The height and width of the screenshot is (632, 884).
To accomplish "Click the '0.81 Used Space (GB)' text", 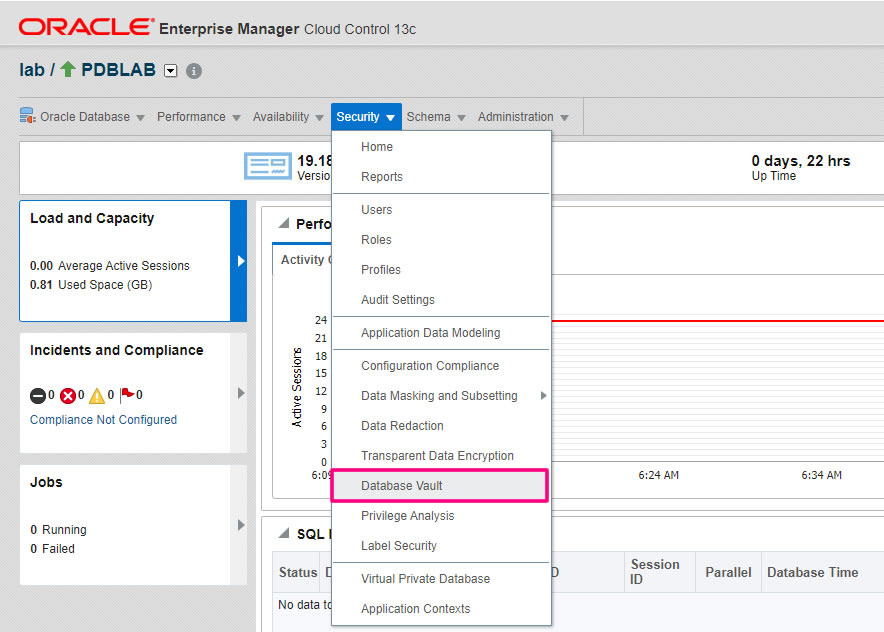I will (x=91, y=285).
